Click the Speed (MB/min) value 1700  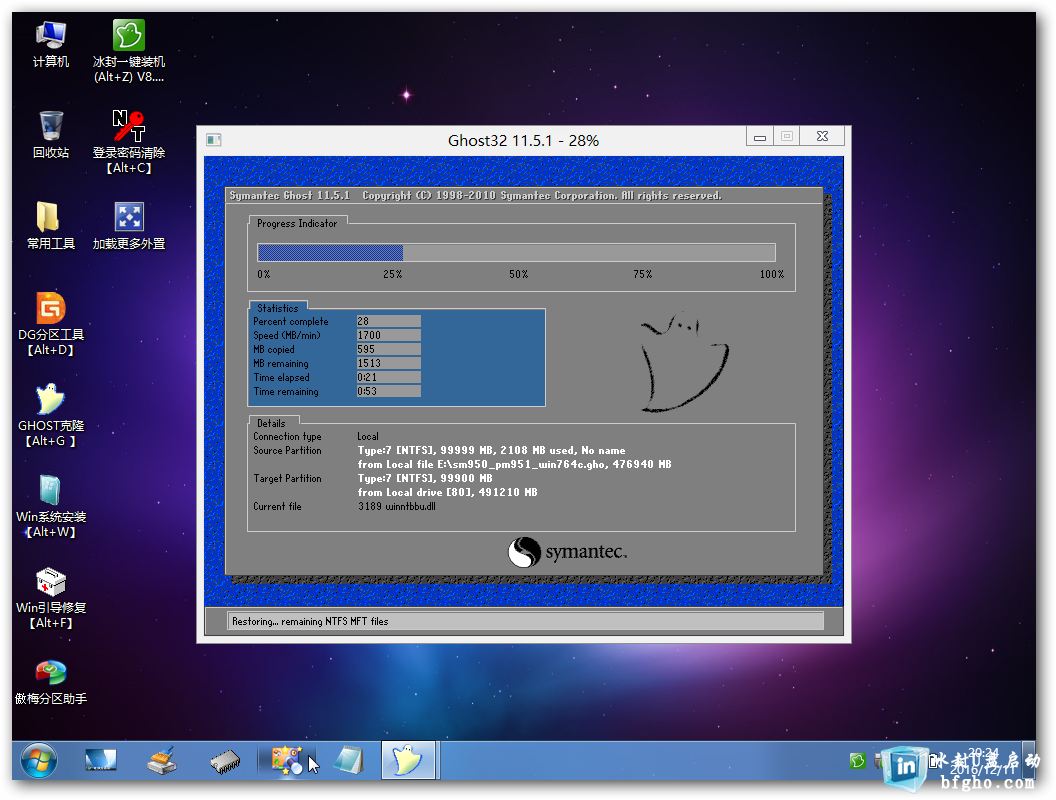click(389, 335)
